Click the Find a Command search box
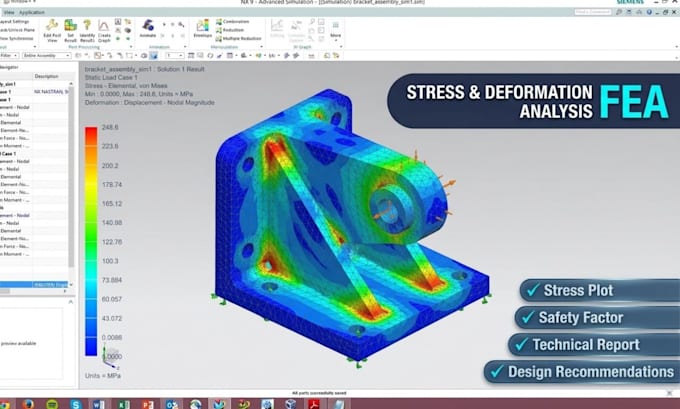This screenshot has height=409, width=680. point(593,12)
